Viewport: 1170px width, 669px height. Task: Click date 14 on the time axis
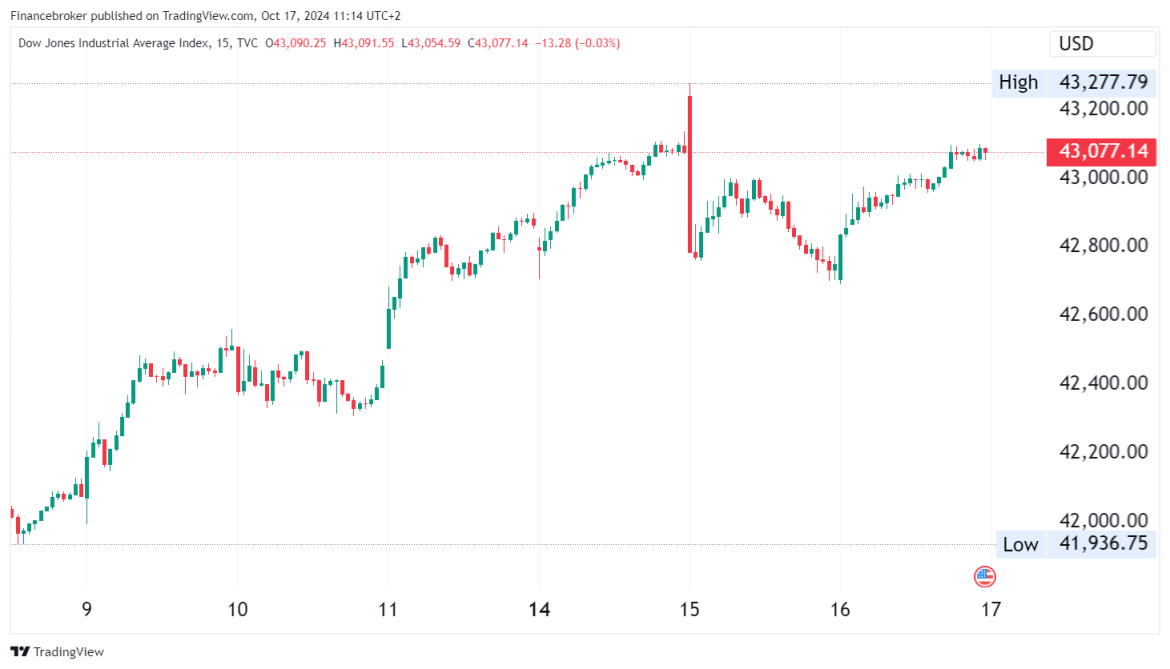(539, 609)
